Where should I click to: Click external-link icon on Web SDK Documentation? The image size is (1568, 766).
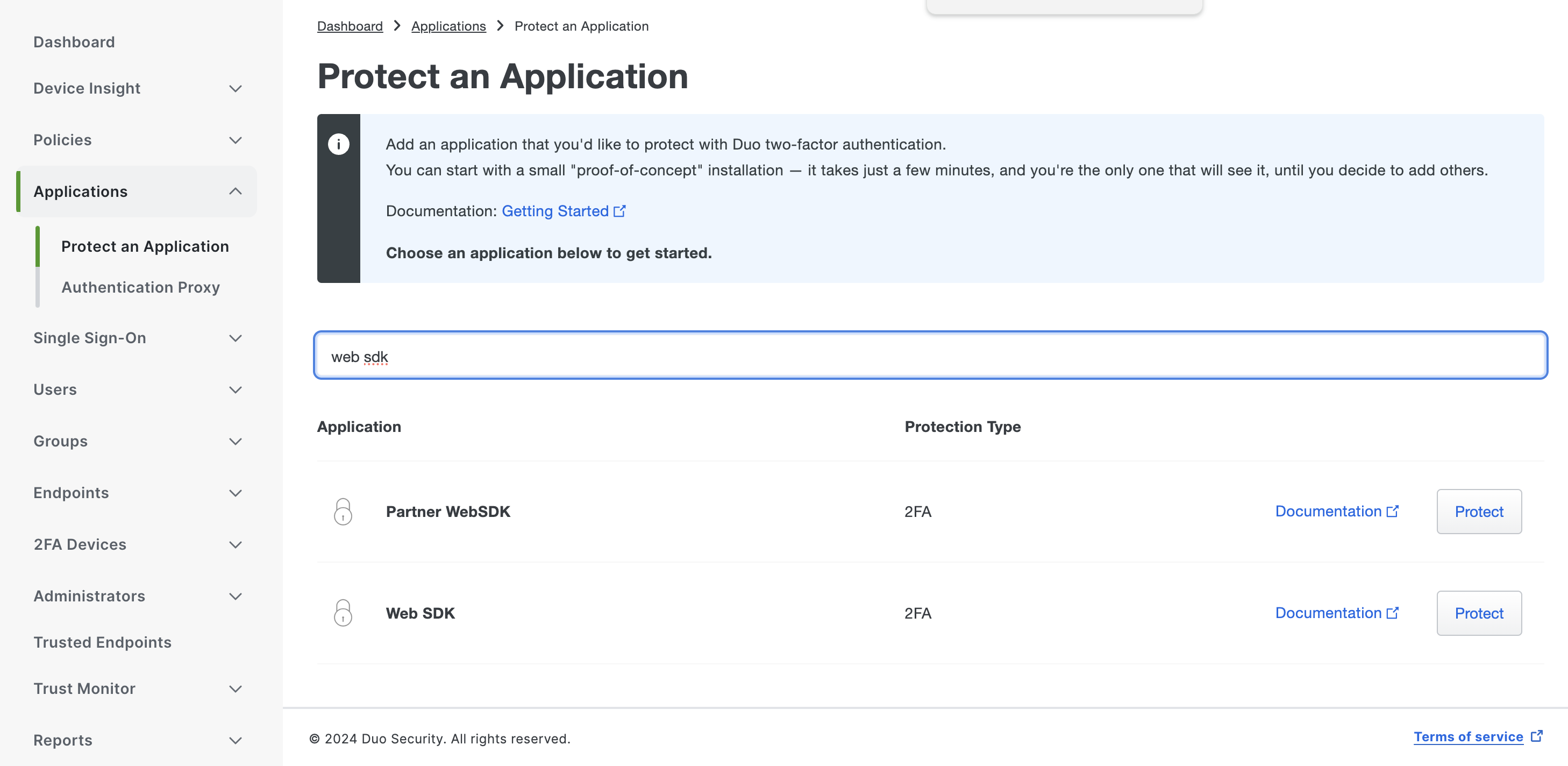(x=1393, y=613)
